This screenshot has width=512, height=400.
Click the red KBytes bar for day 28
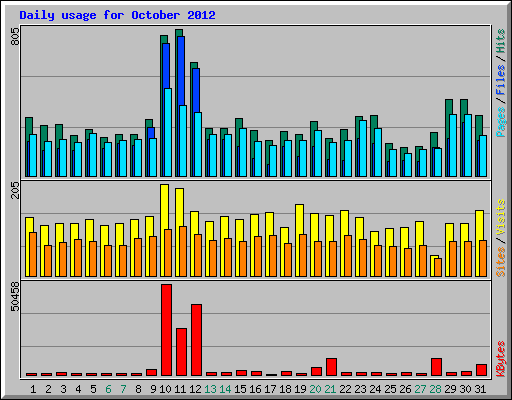coord(436,367)
